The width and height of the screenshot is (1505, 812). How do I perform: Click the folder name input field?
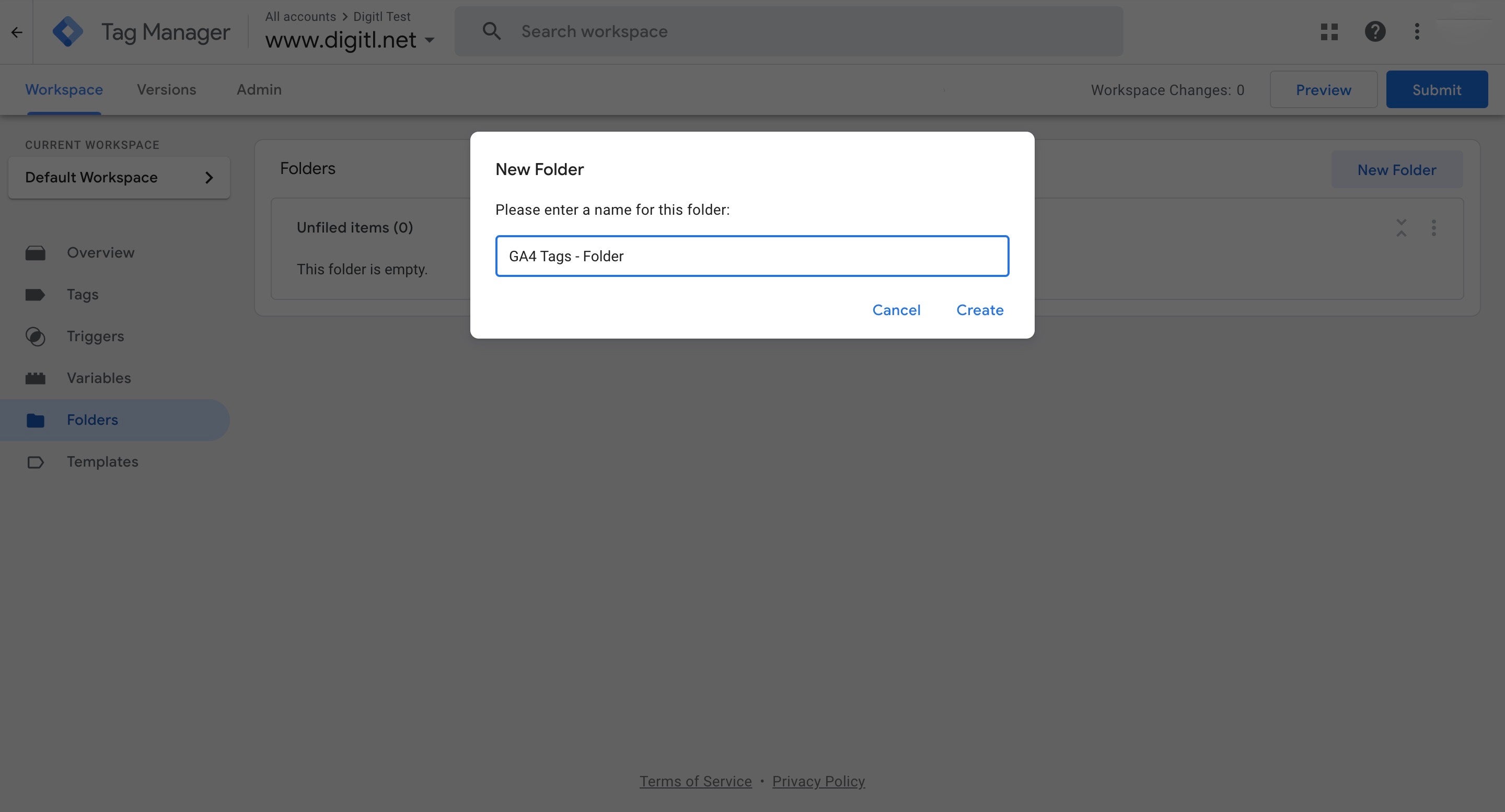[751, 257]
